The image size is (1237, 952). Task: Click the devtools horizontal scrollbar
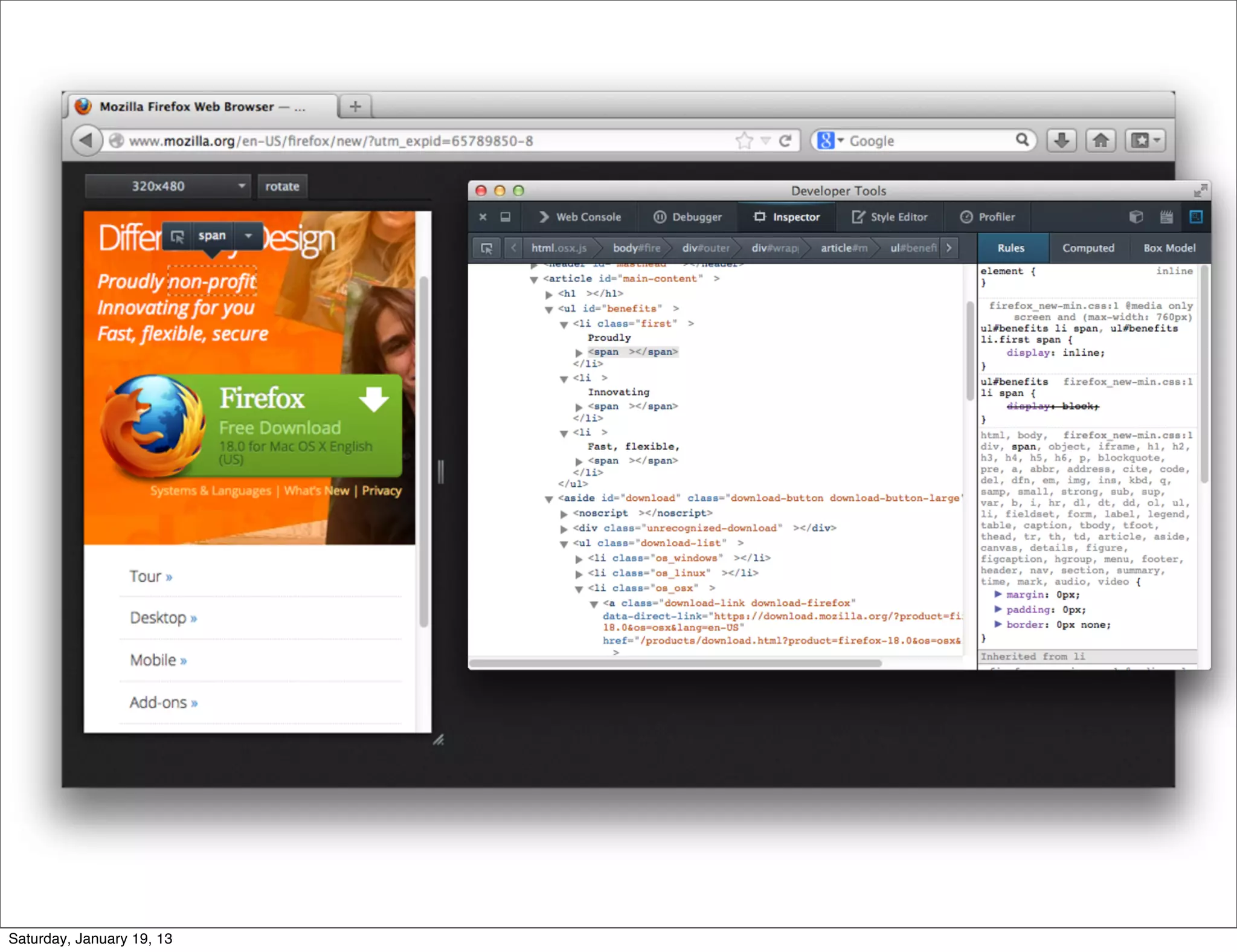[x=675, y=663]
